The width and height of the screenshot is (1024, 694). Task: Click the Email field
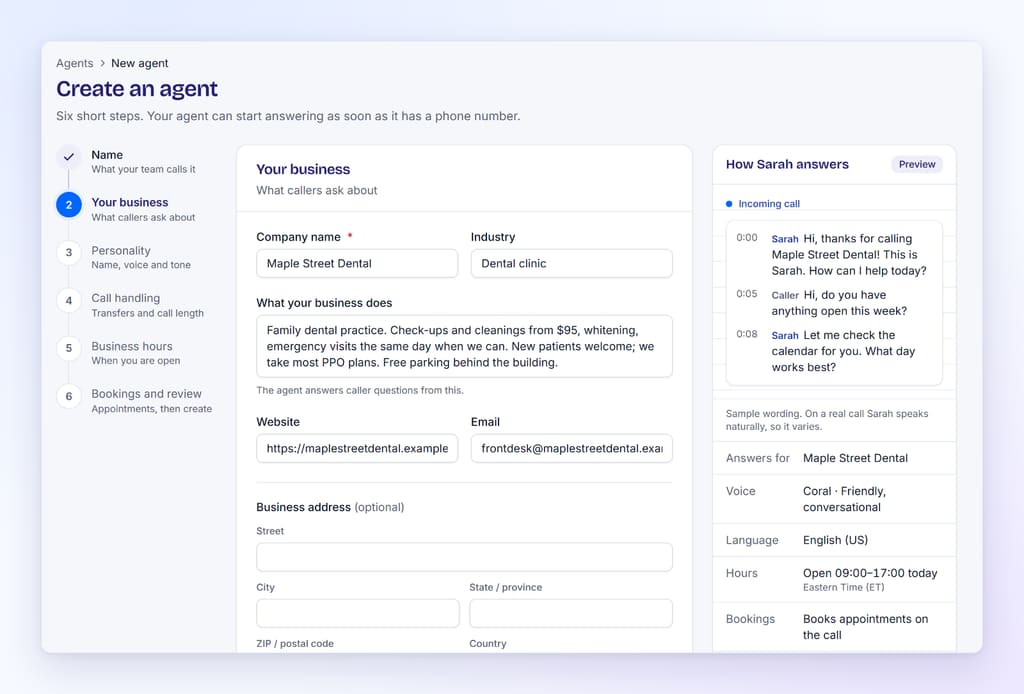pos(571,449)
